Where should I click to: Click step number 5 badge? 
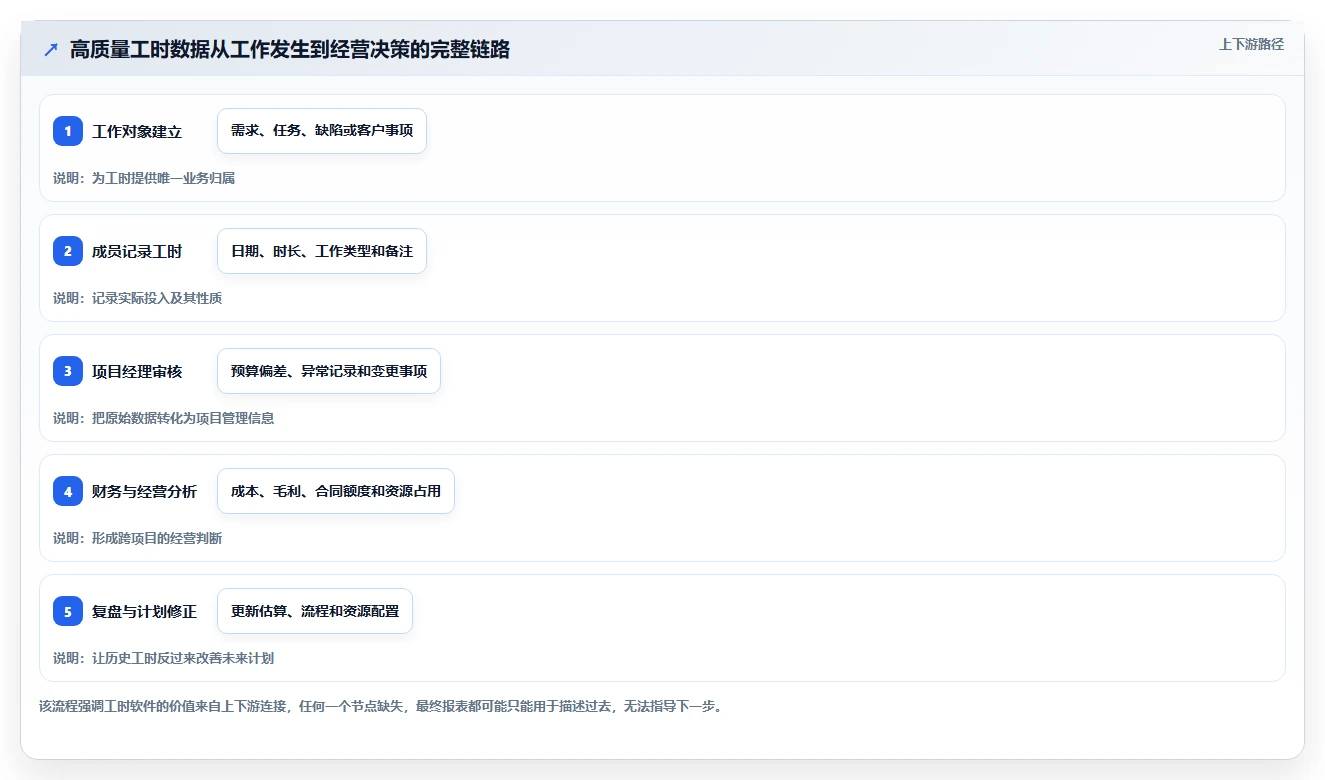point(68,611)
